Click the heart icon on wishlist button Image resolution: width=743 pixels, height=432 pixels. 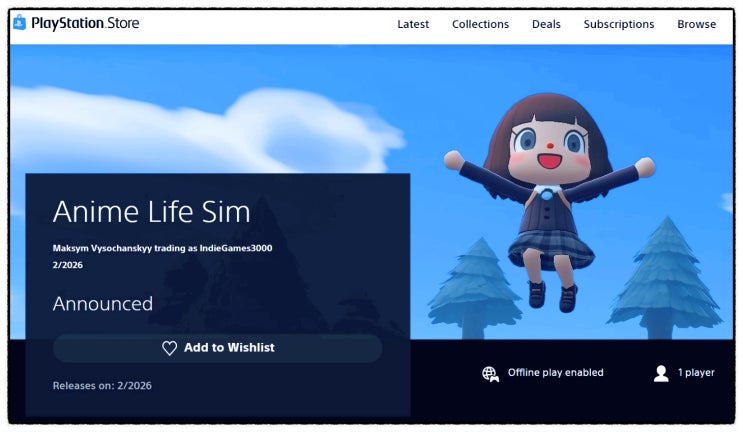coord(169,348)
